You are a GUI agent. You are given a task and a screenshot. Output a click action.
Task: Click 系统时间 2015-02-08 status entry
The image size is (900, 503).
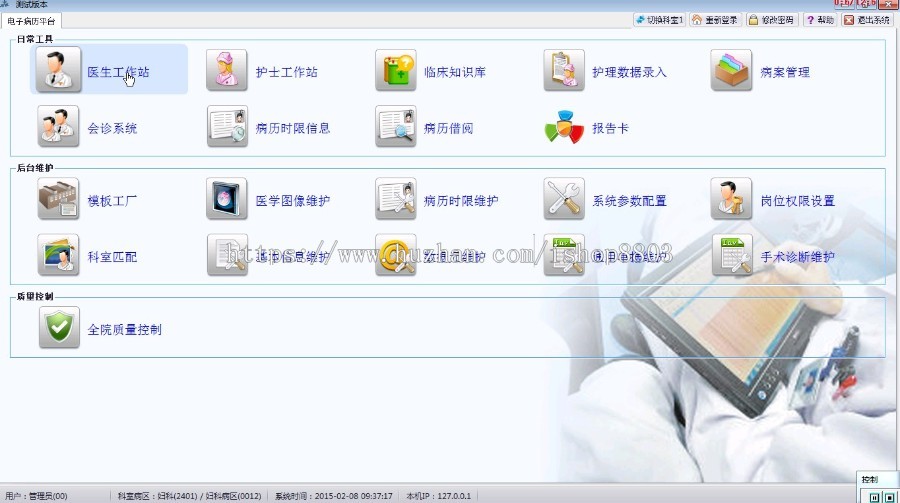(333, 496)
